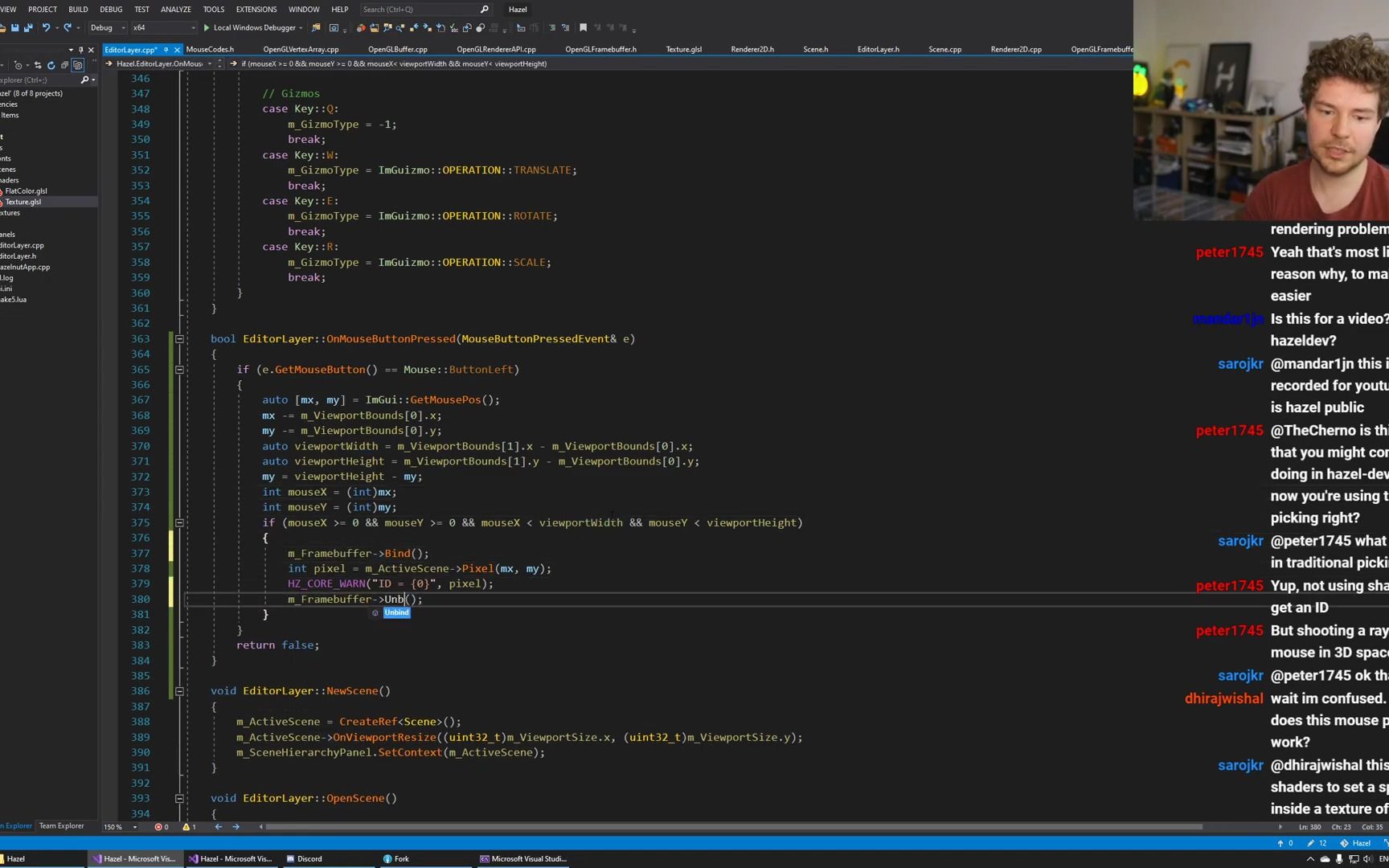
Task: Click the Hazel repository icon in the status bar
Action: [x=1344, y=844]
